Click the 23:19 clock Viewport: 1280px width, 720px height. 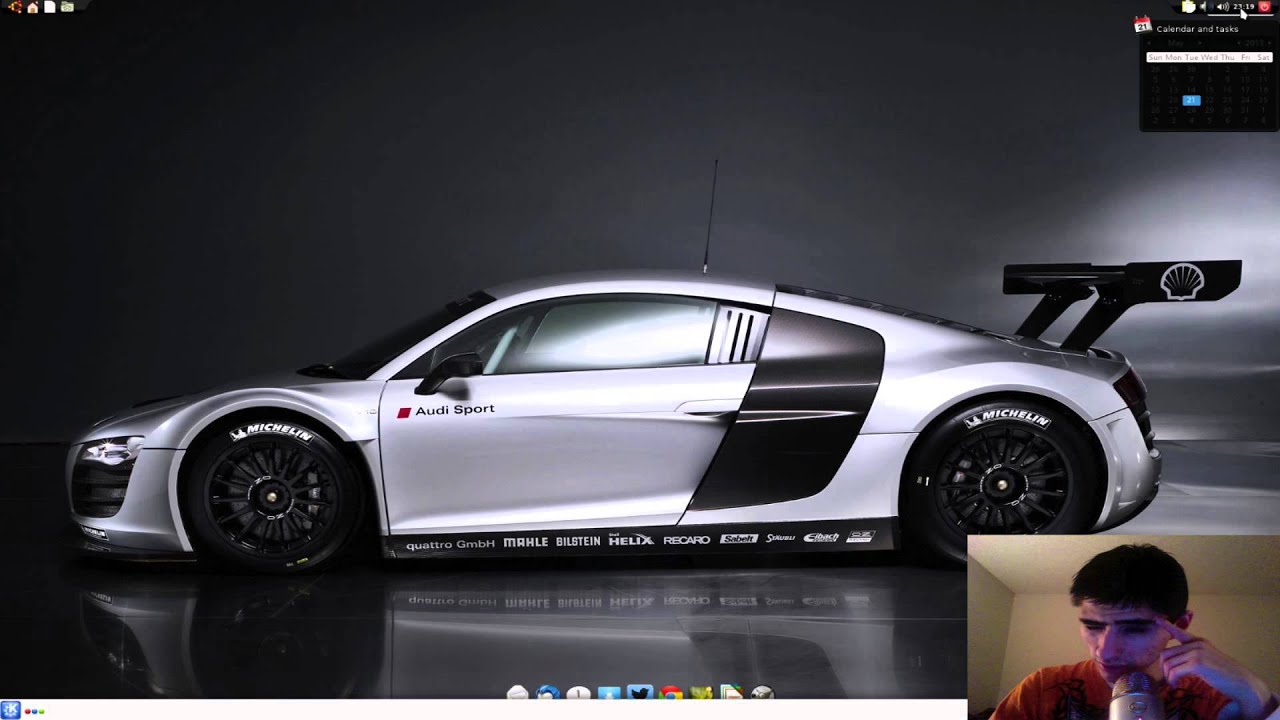point(1244,7)
